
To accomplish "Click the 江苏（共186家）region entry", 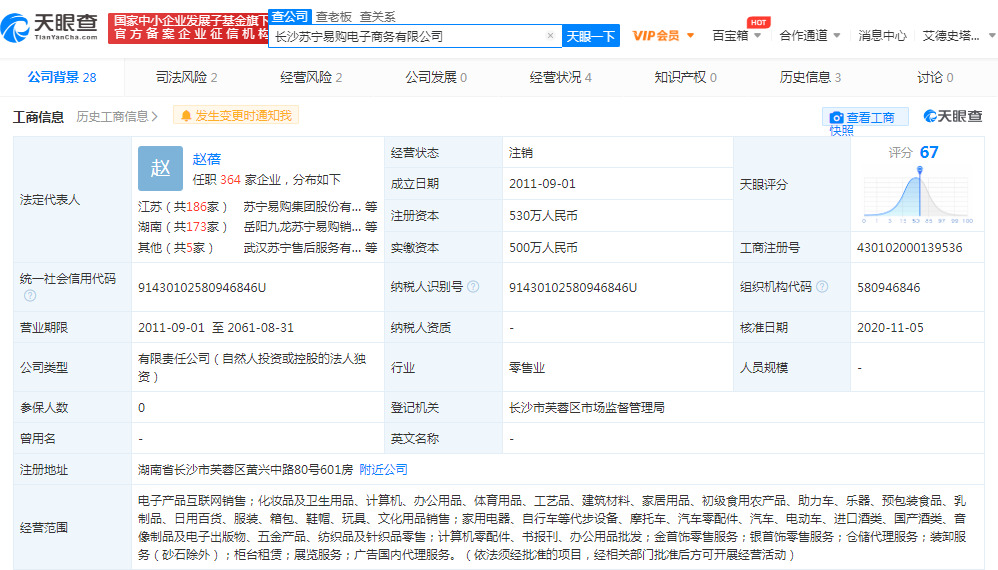I will [182, 207].
